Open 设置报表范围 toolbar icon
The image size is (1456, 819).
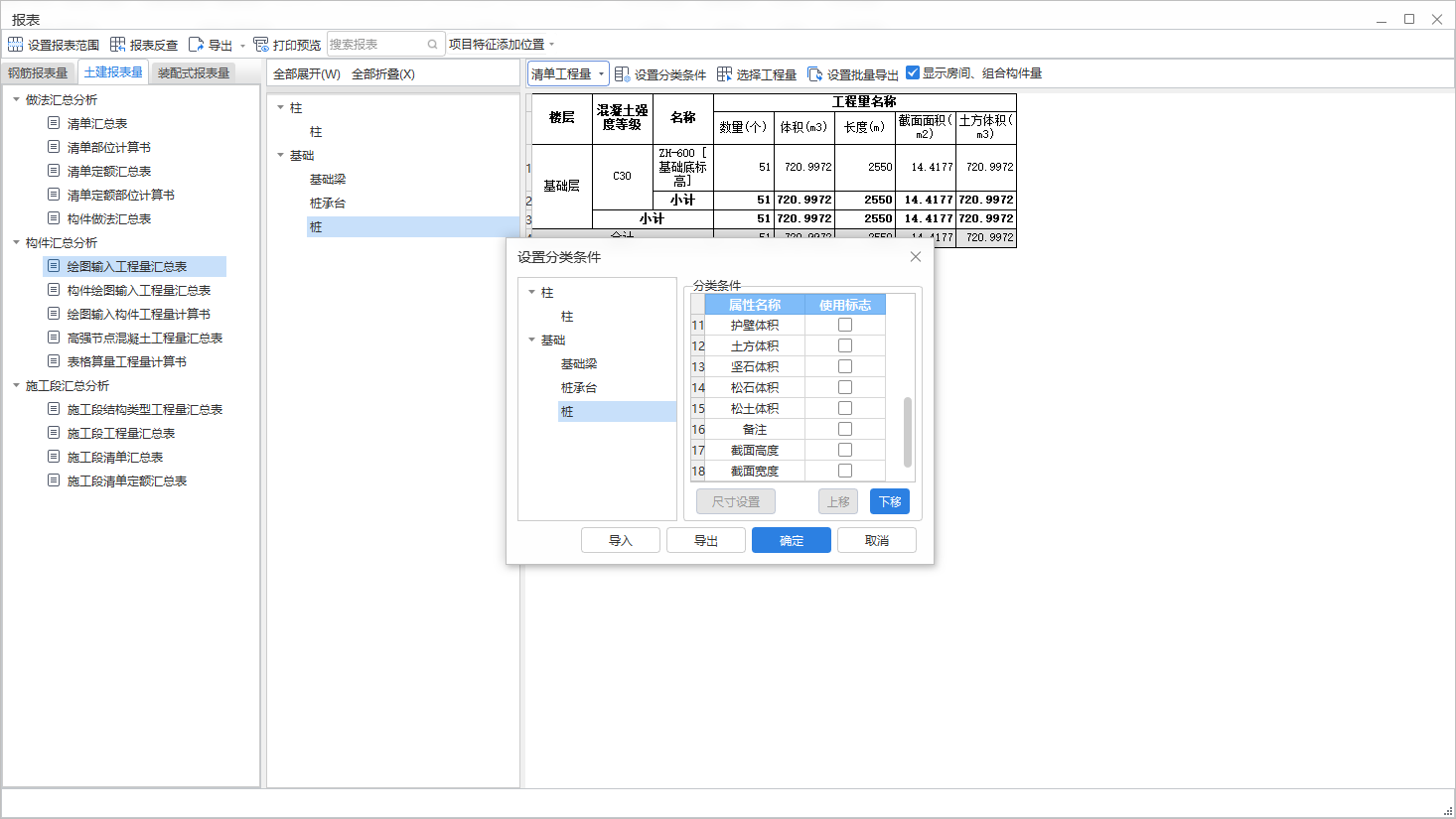pos(15,45)
